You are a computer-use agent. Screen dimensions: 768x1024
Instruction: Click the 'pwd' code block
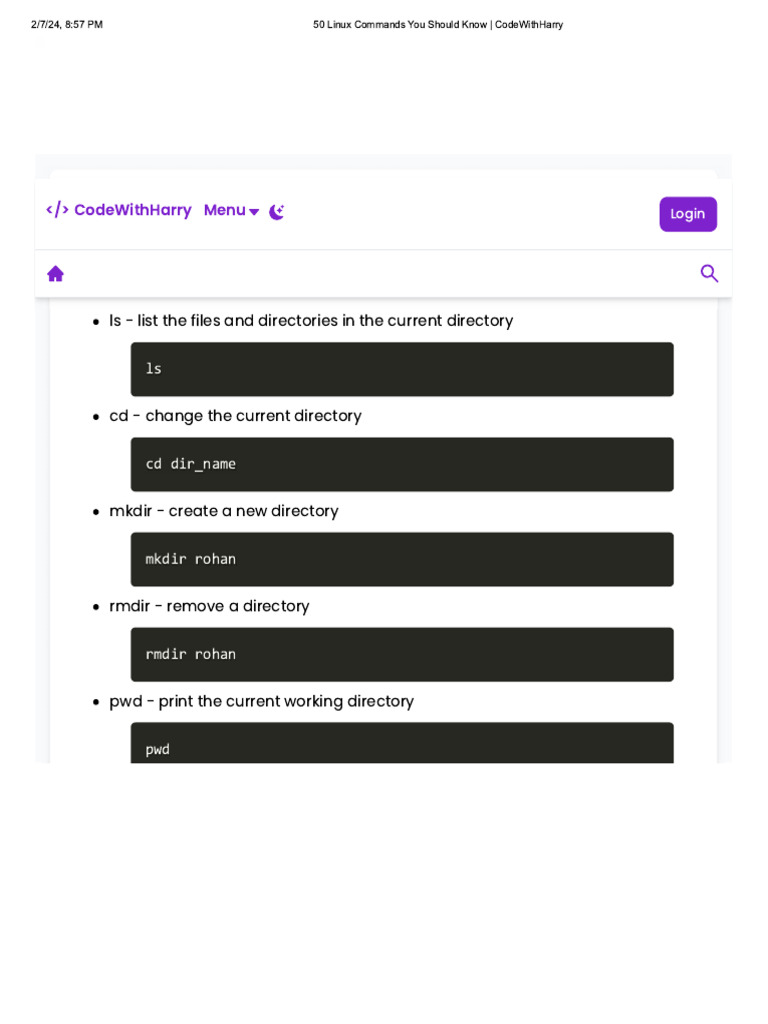pos(401,745)
